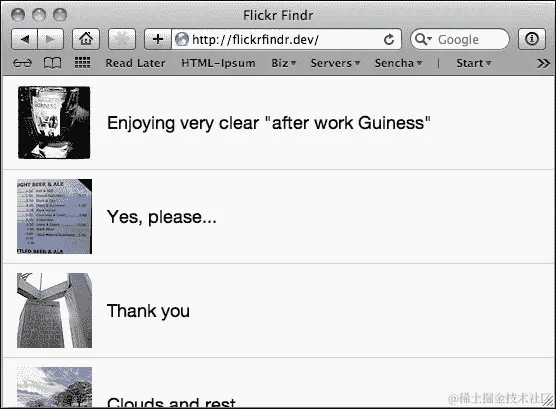Image resolution: width=556 pixels, height=409 pixels.
Task: Open the HTML-Ipsum bookmark
Action: (x=218, y=63)
